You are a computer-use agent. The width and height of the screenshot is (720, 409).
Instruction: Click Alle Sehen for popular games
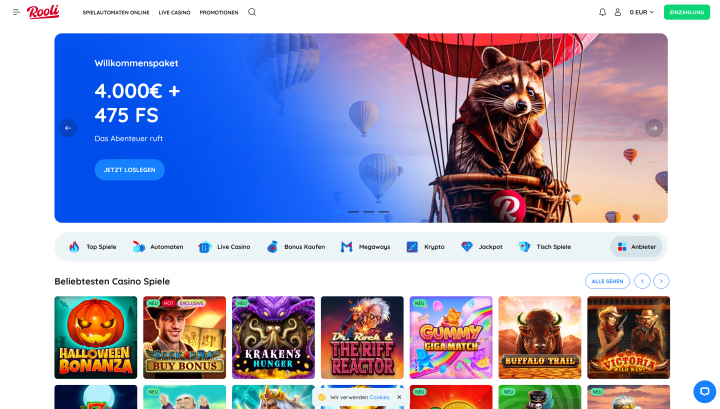tap(607, 281)
